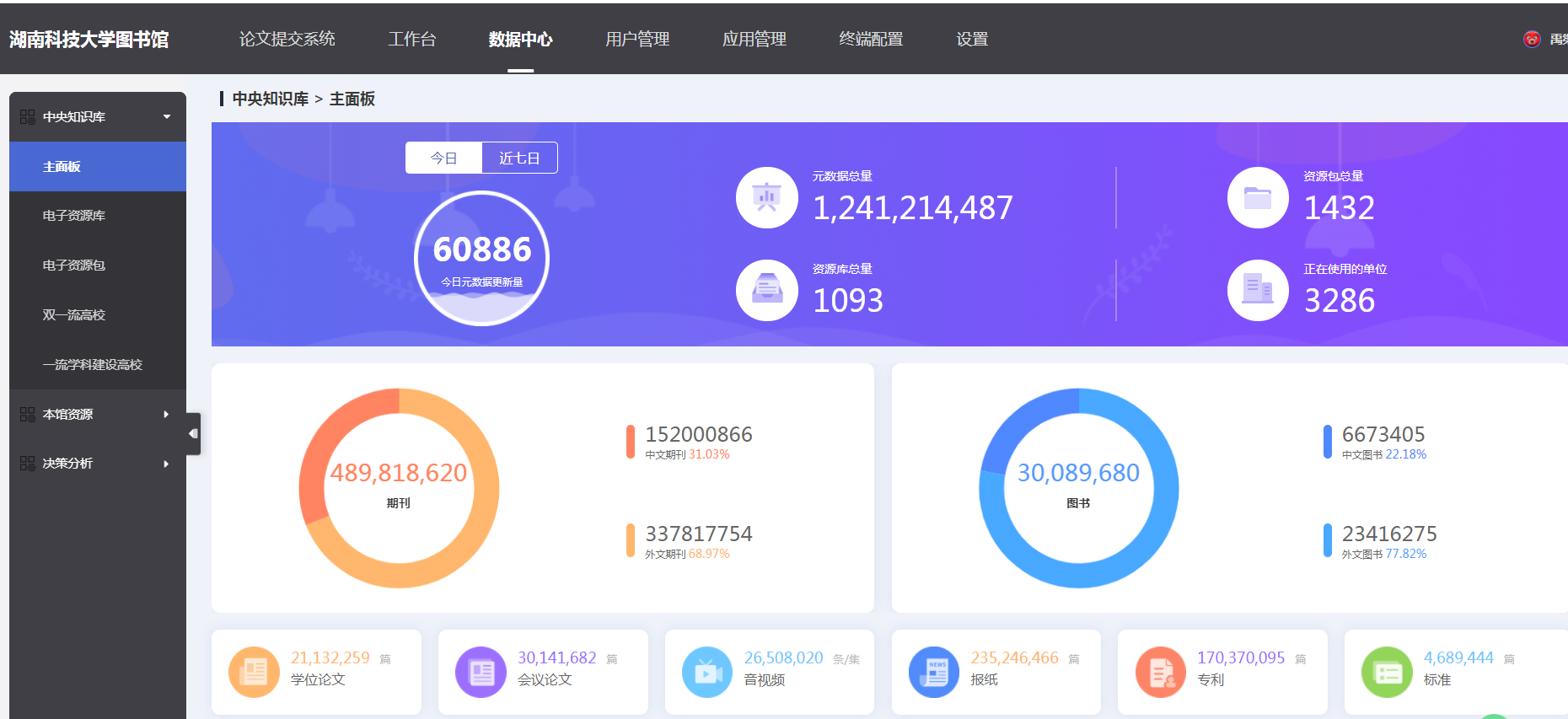This screenshot has height=719, width=1568.
Task: Click the 期刊 donut chart center
Action: tap(399, 488)
